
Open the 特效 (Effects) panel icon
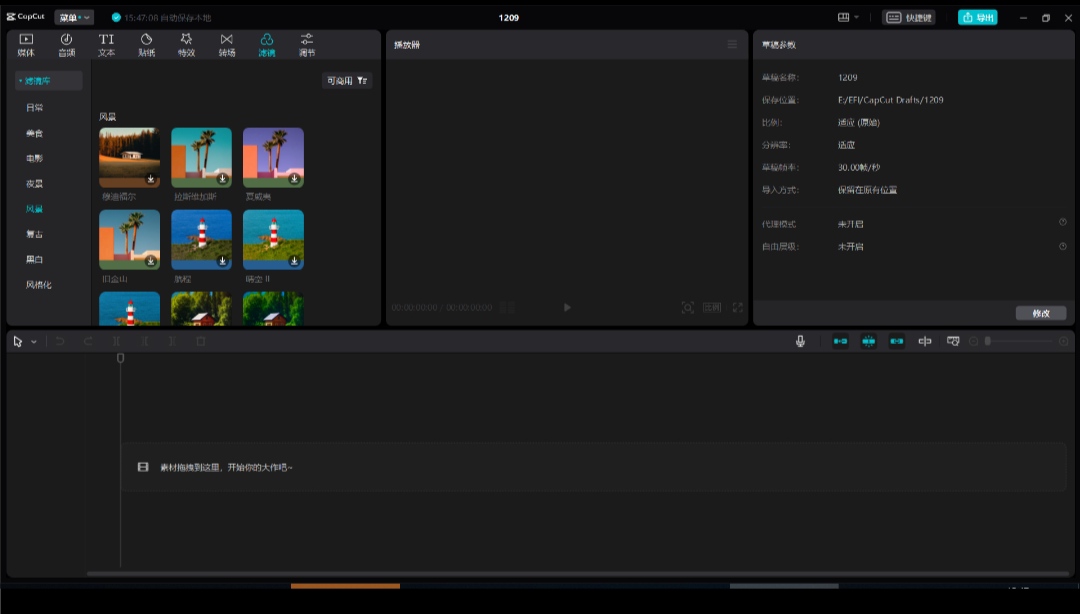coord(186,44)
